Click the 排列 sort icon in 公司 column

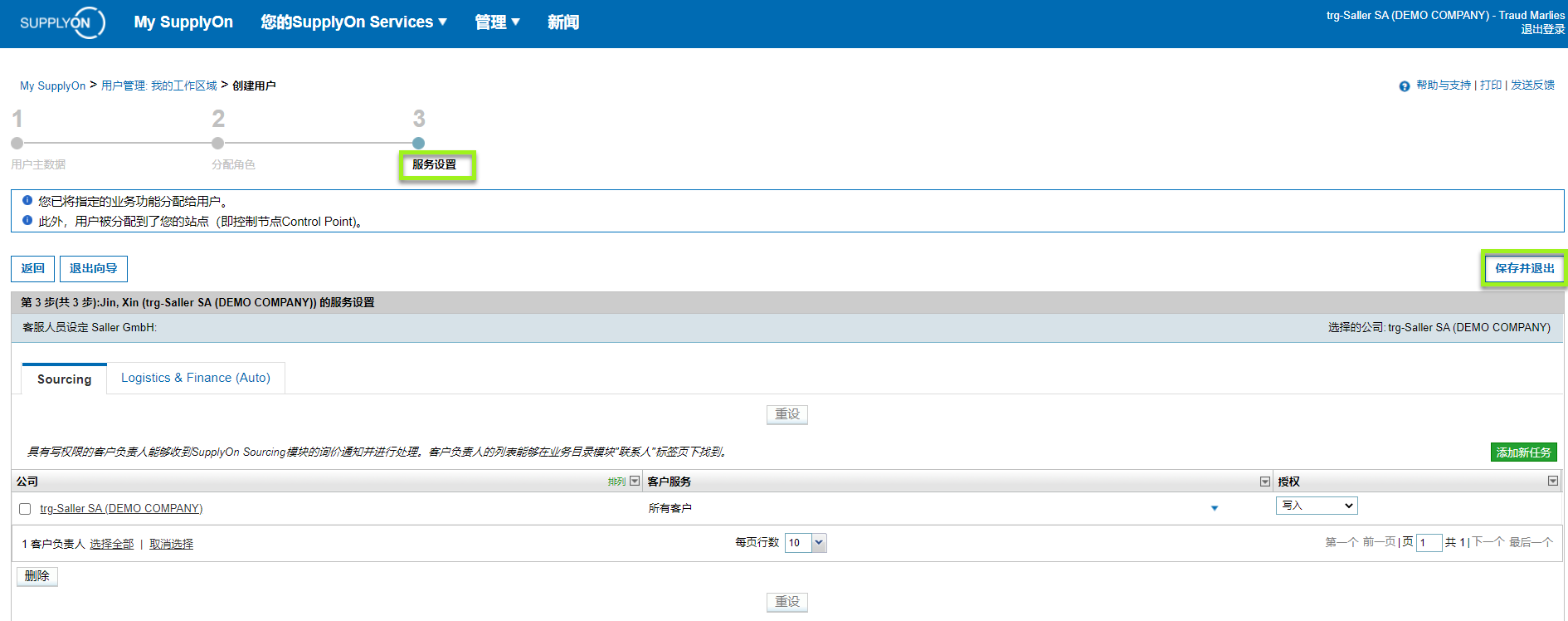click(x=616, y=482)
